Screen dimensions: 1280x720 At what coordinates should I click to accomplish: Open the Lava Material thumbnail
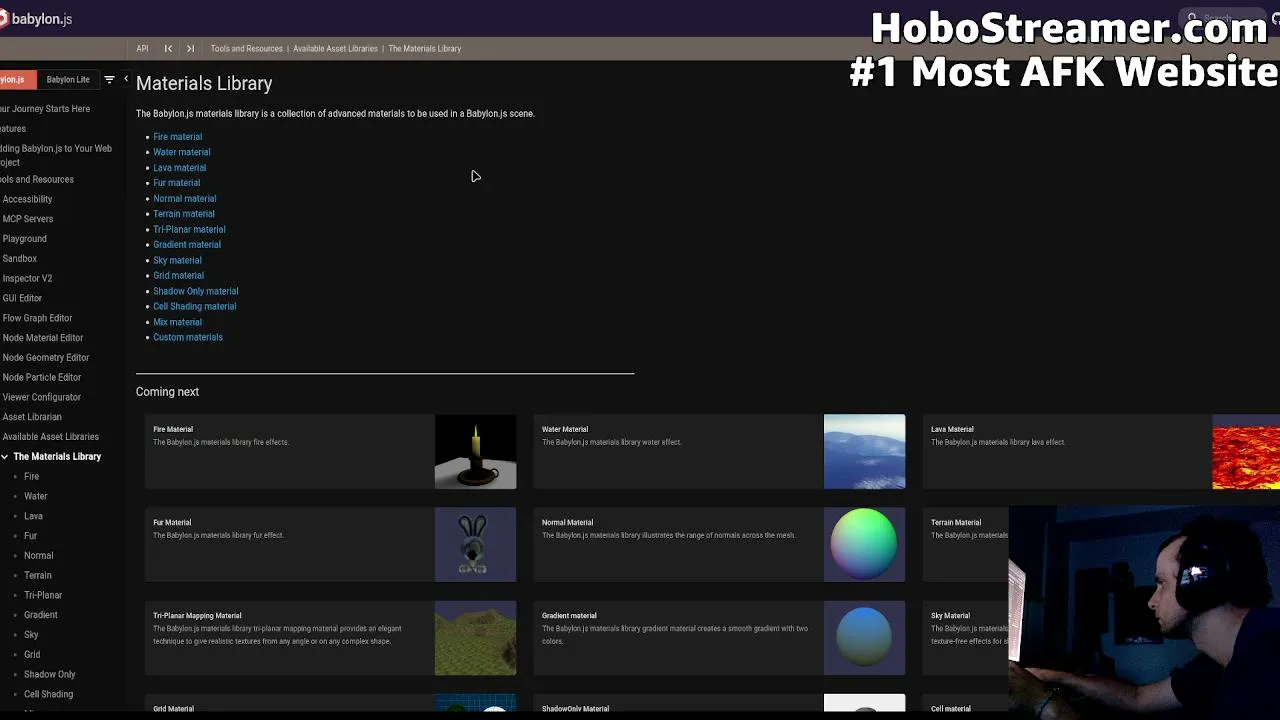click(x=1246, y=452)
